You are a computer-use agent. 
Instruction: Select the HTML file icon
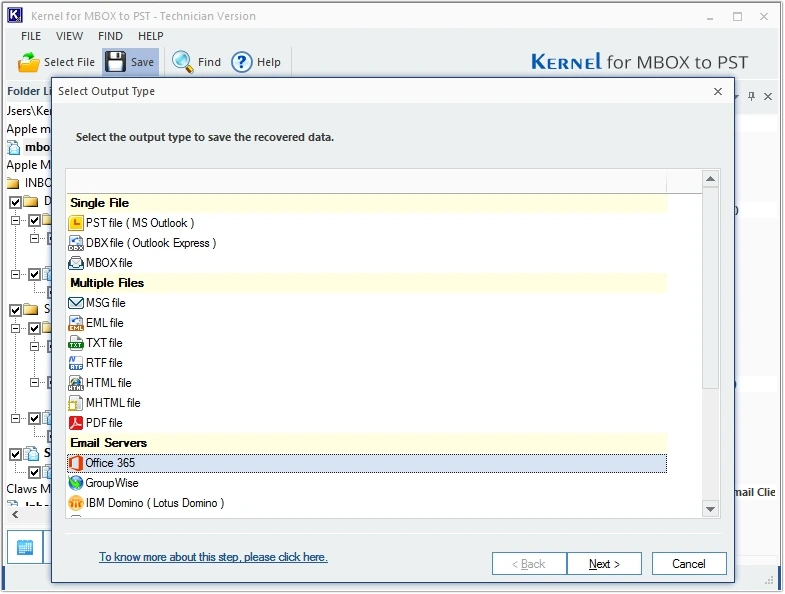pos(76,383)
